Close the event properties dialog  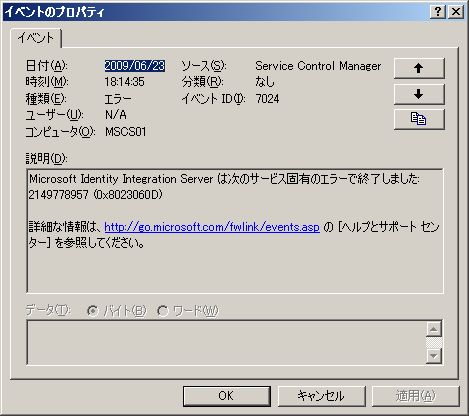click(456, 12)
